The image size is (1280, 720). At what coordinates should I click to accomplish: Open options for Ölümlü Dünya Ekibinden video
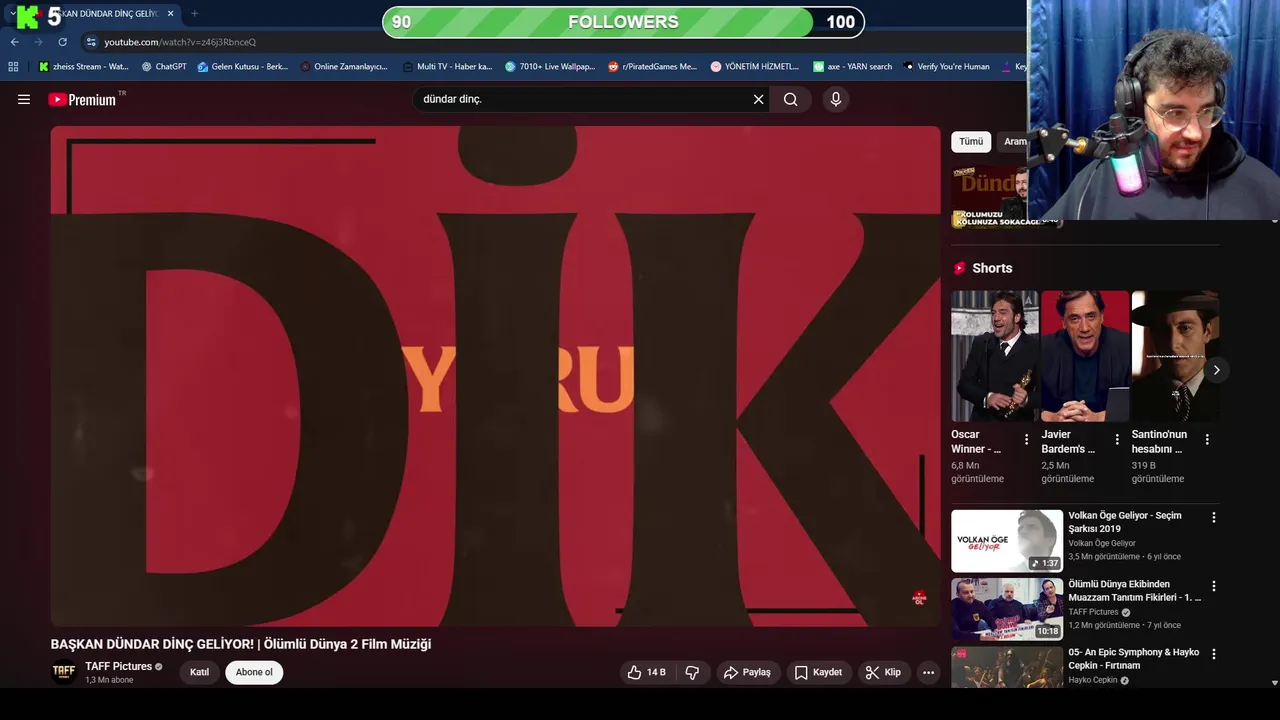pos(1214,586)
